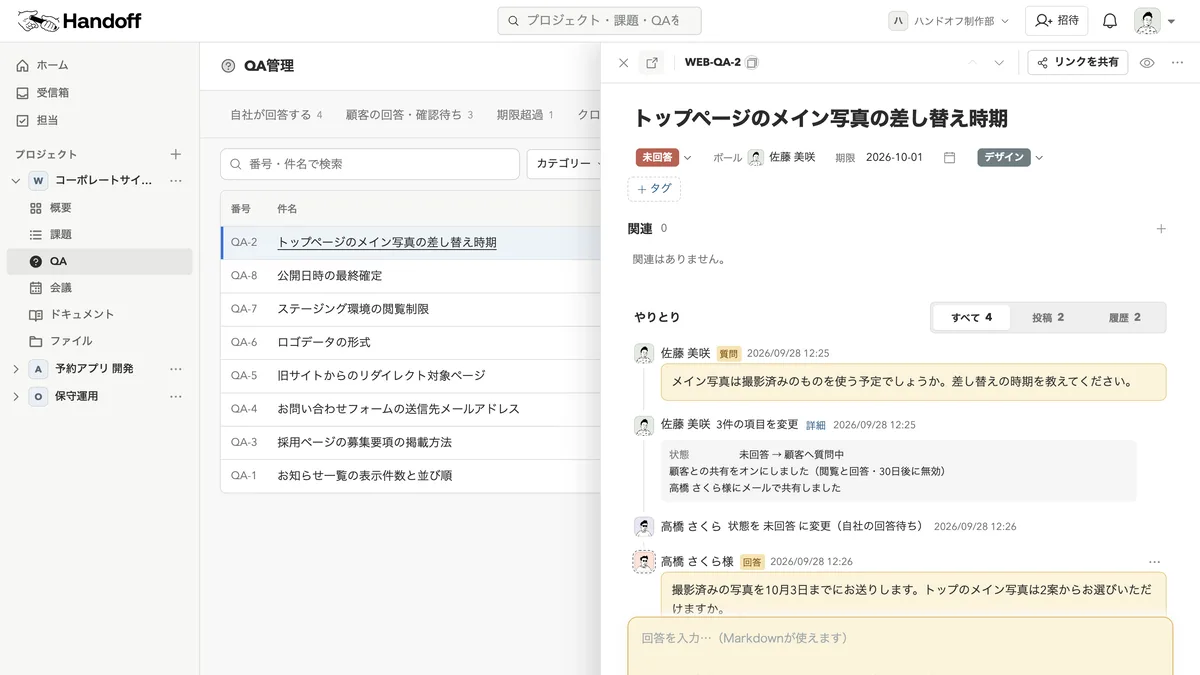
Task: Go to next QA with down chevron
Action: point(998,63)
